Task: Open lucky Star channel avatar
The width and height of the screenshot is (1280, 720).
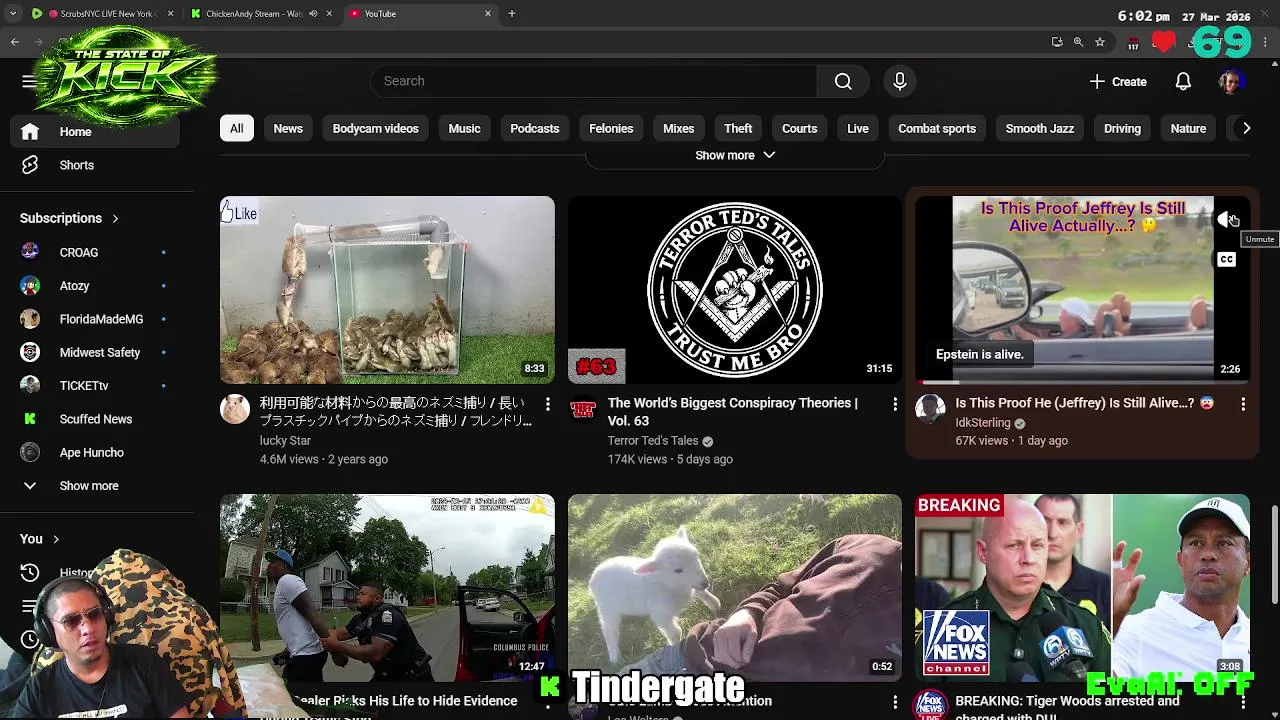Action: point(235,409)
